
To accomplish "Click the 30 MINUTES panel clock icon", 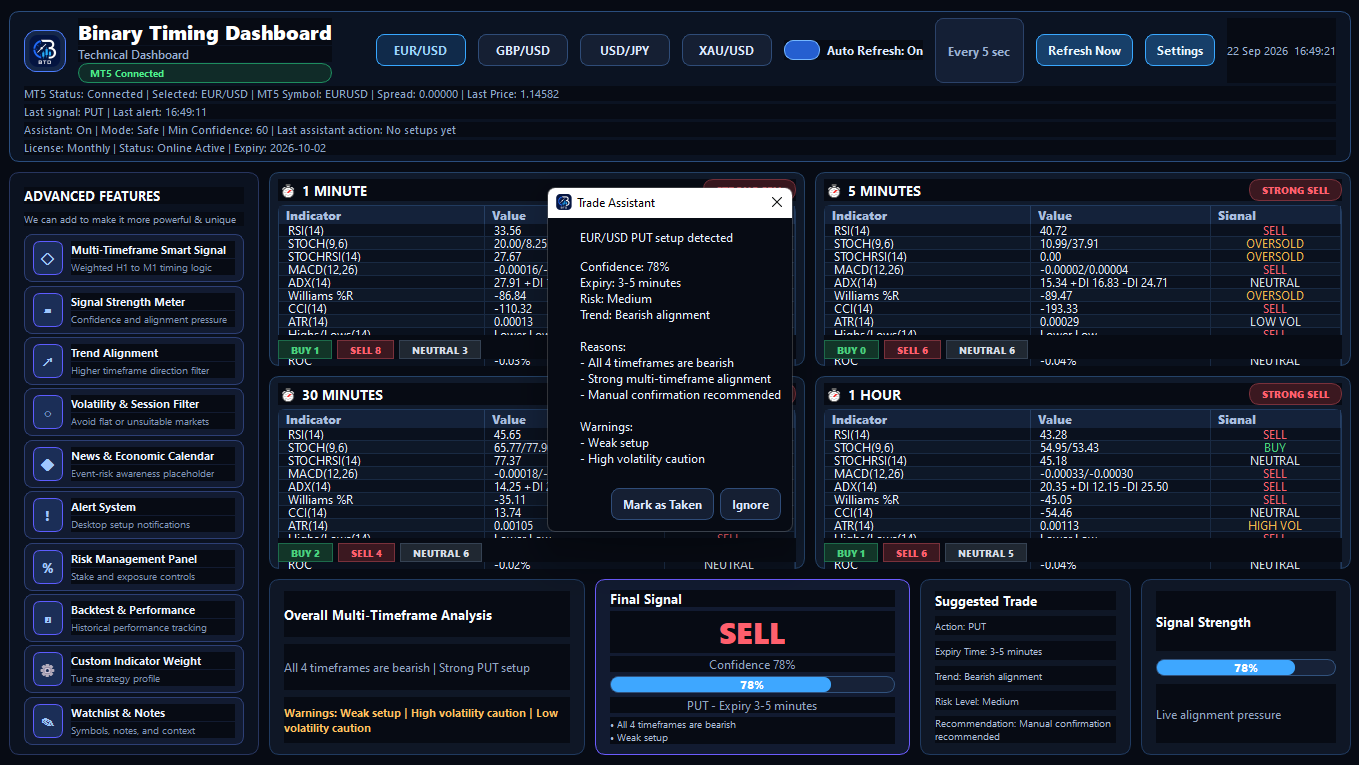I will tap(288, 395).
